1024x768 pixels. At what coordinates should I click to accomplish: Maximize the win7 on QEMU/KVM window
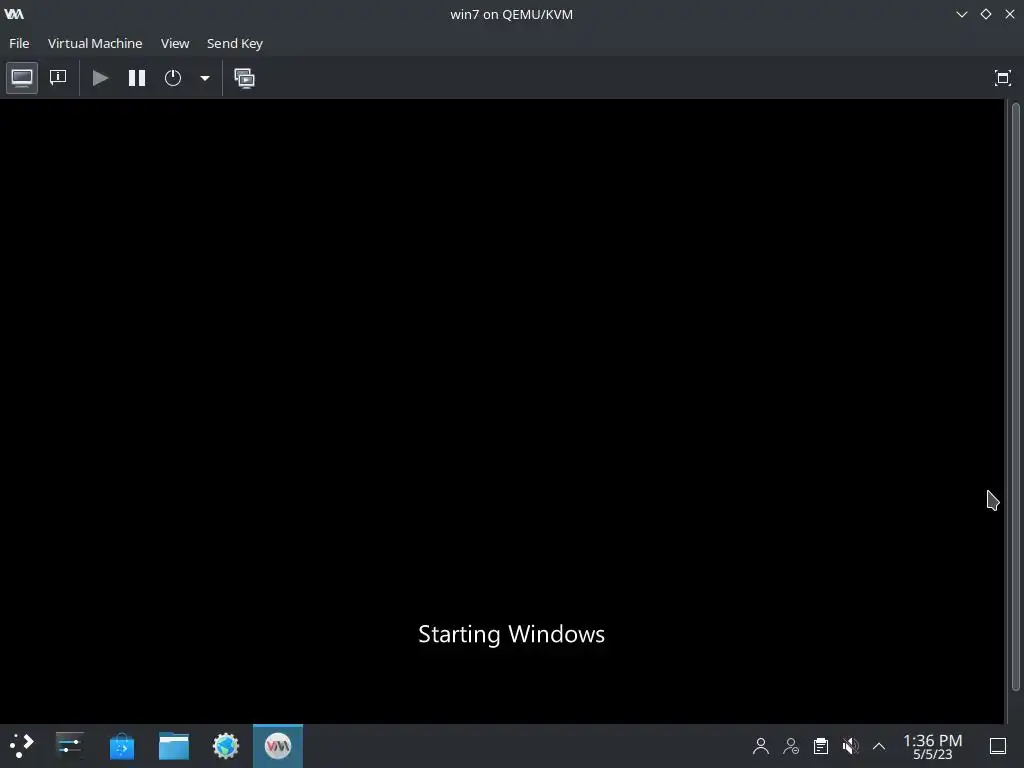point(985,14)
